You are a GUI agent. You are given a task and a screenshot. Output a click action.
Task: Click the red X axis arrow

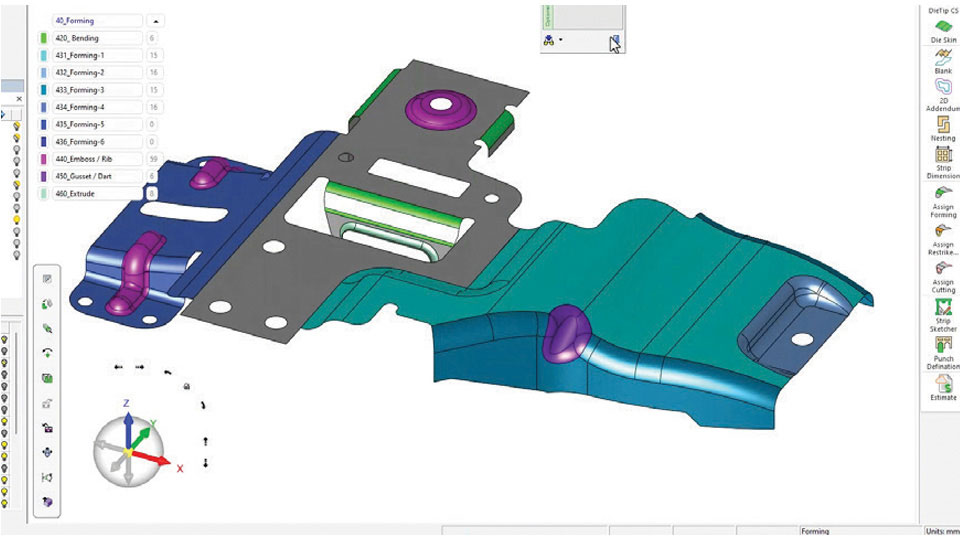pyautogui.click(x=153, y=458)
